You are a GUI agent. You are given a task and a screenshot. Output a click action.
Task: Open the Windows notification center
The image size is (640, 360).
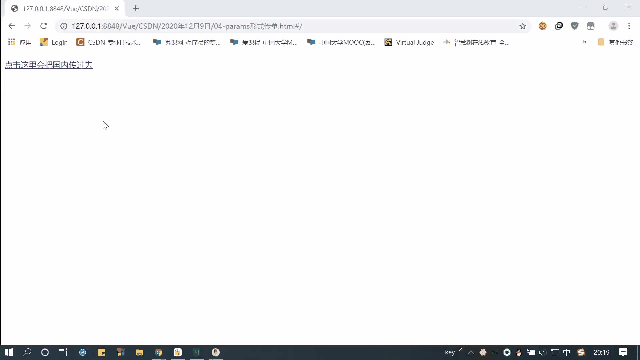[x=623, y=352]
